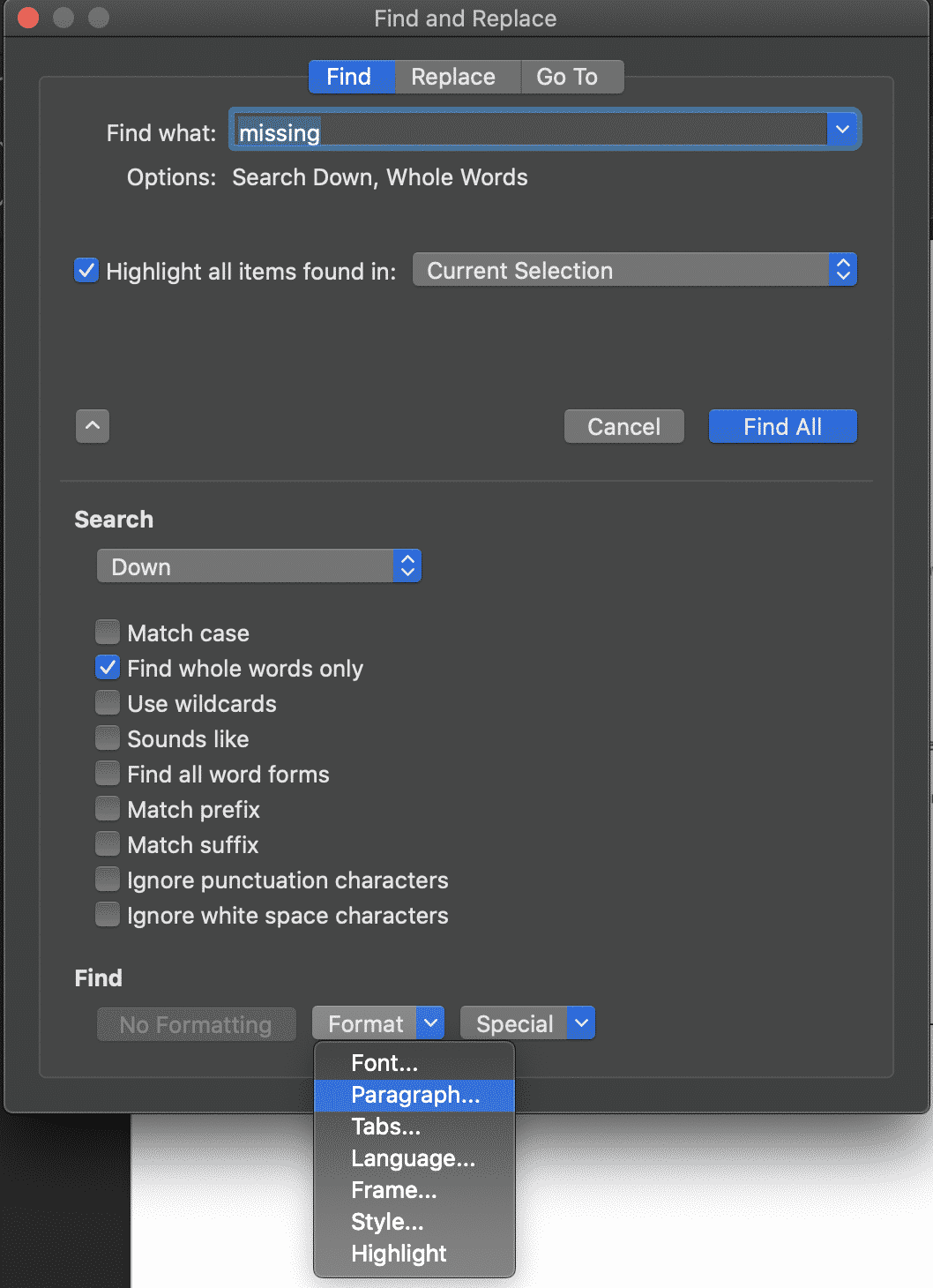Enable the Use wildcards option
Viewport: 933px width, 1288px height.
click(x=107, y=702)
